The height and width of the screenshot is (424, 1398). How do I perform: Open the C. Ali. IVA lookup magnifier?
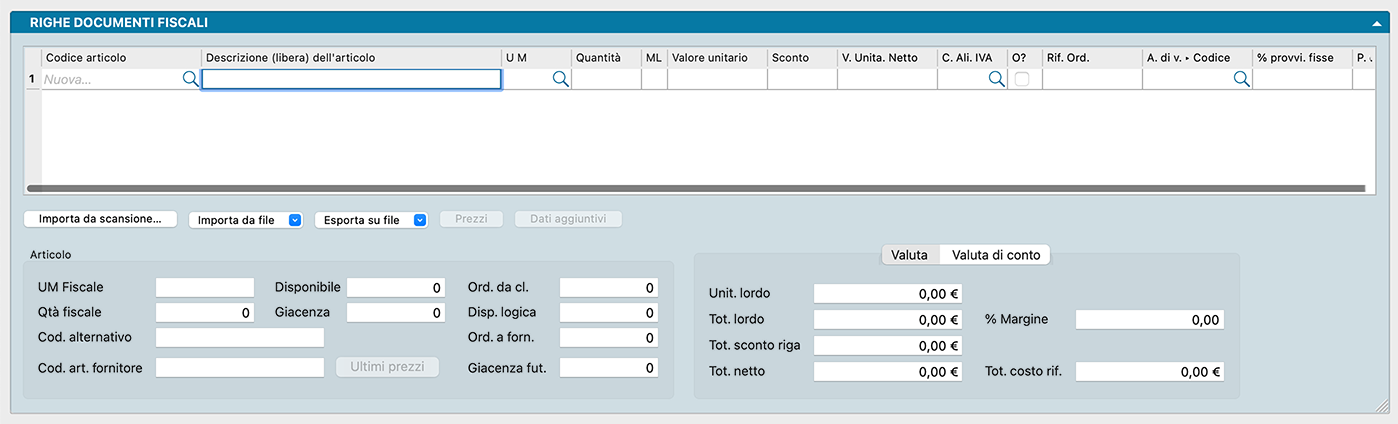pyautogui.click(x=996, y=79)
